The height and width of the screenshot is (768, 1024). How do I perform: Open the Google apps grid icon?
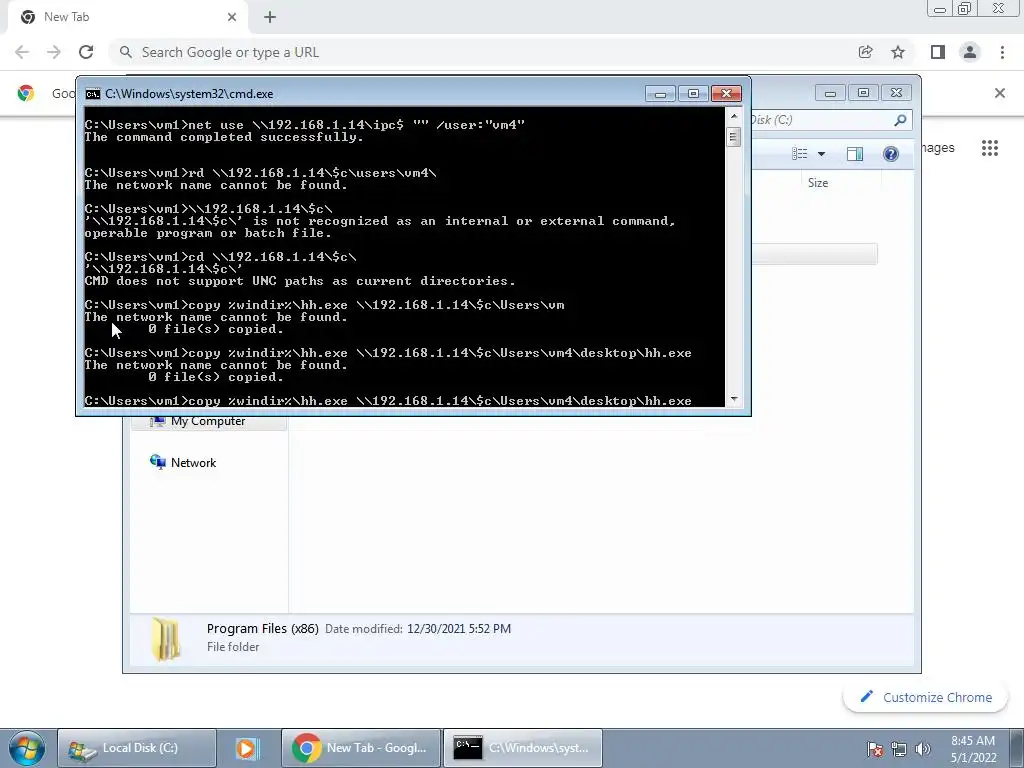pyautogui.click(x=989, y=148)
